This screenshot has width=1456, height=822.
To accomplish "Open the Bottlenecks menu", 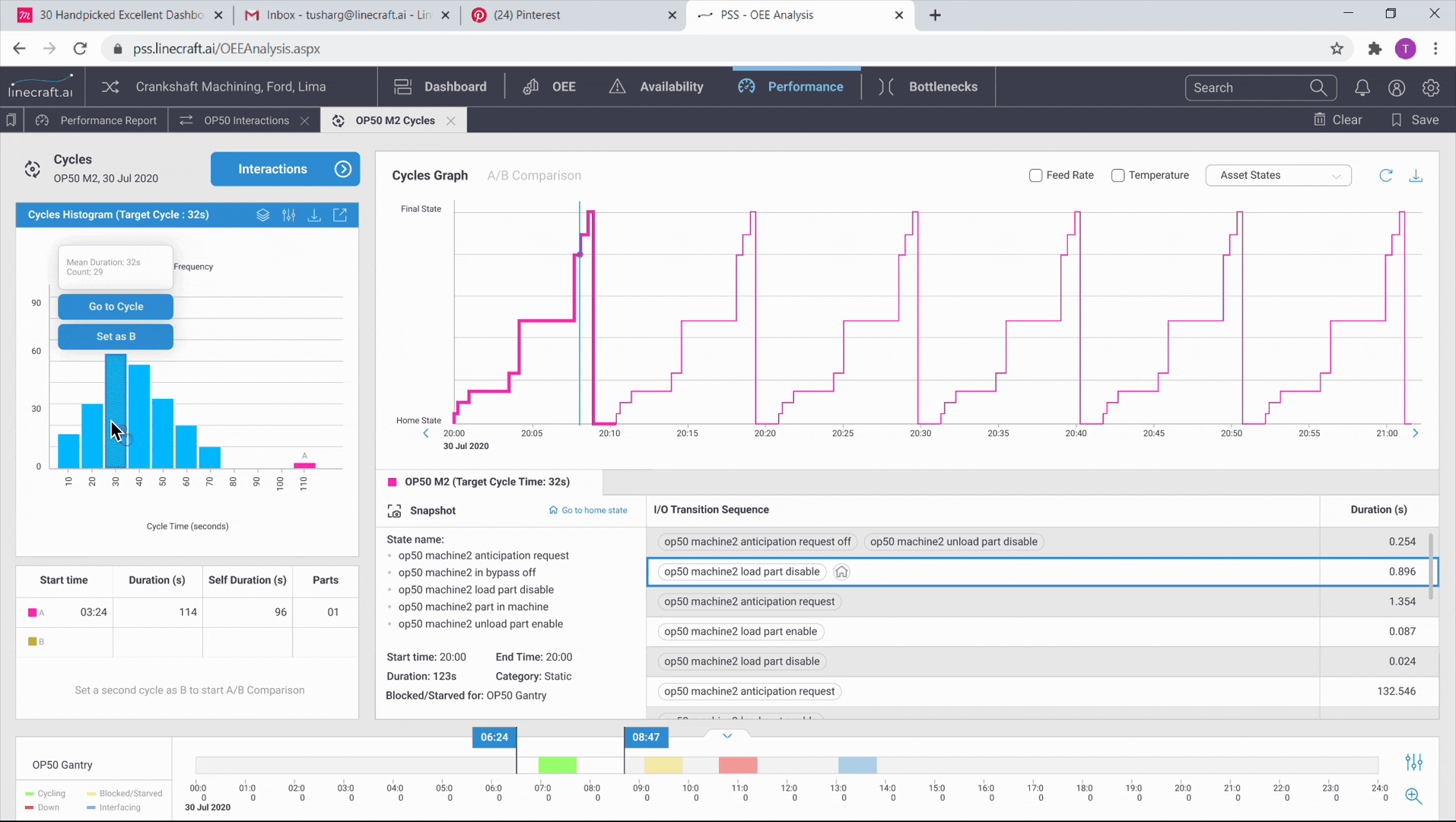I will 928,87.
